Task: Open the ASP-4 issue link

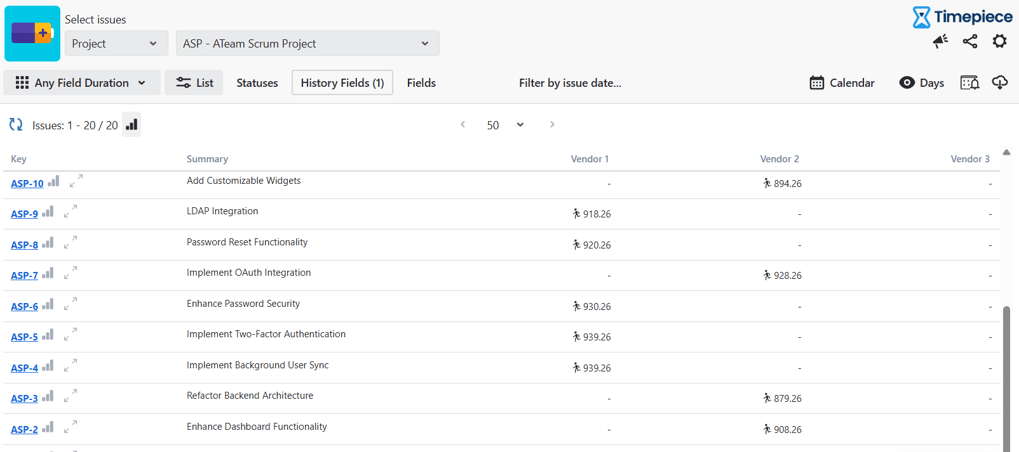Action: [x=25, y=368]
